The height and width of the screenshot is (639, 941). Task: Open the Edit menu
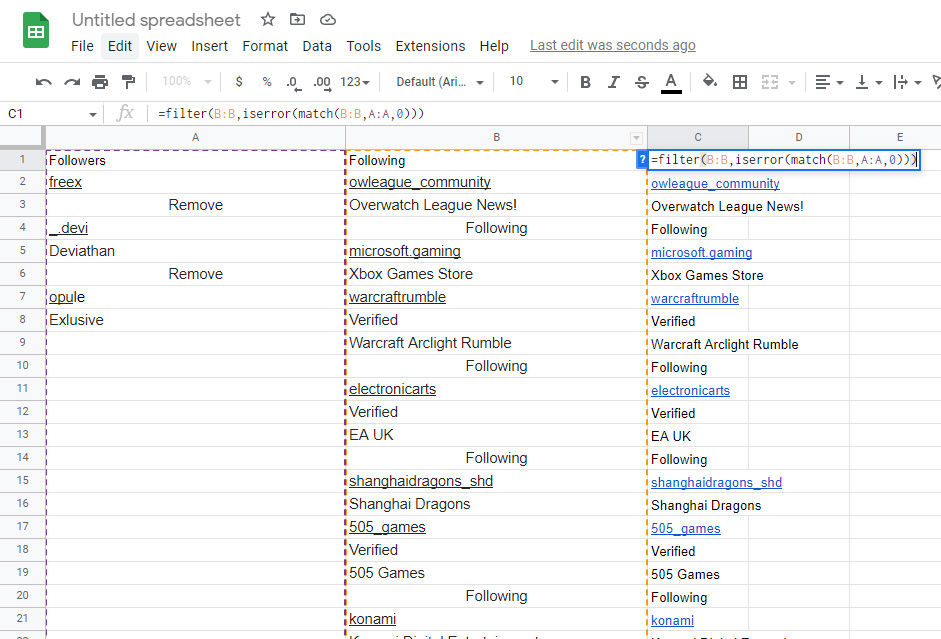point(119,46)
